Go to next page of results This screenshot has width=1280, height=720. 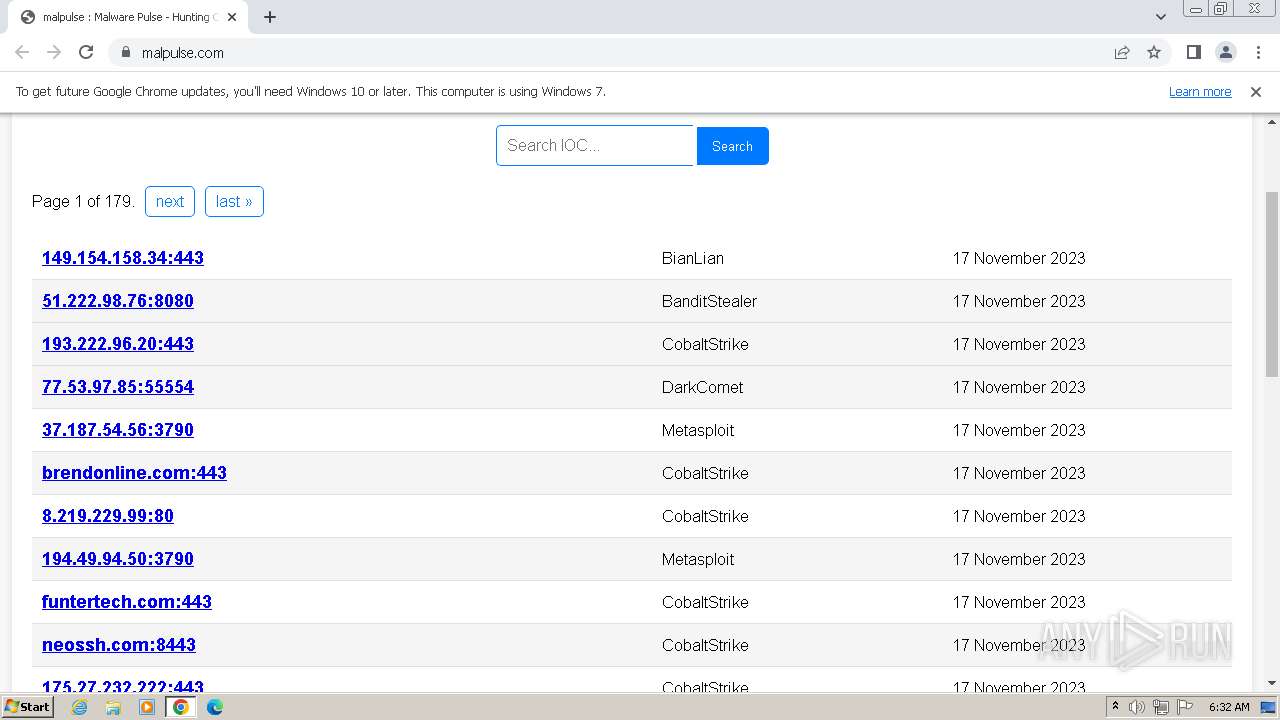click(x=170, y=201)
